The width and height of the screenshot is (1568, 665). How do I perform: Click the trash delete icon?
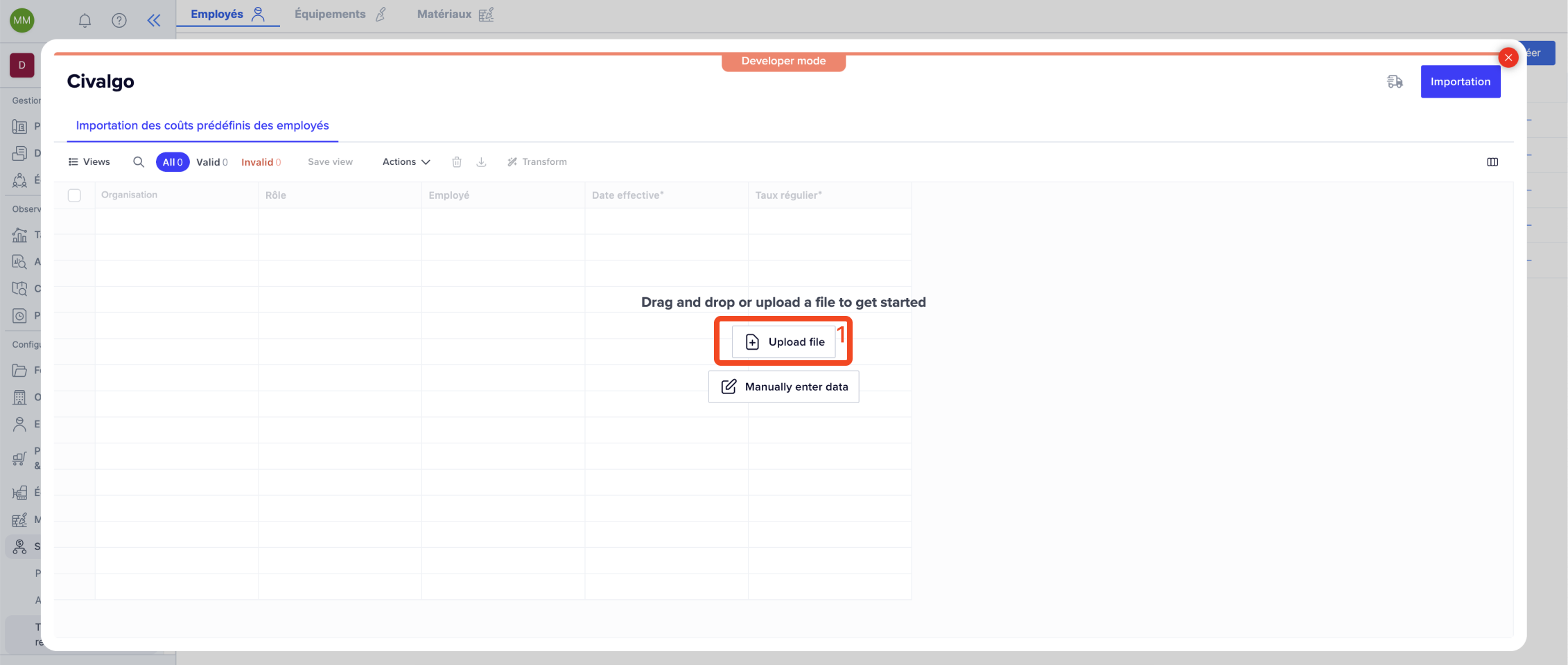pos(457,162)
